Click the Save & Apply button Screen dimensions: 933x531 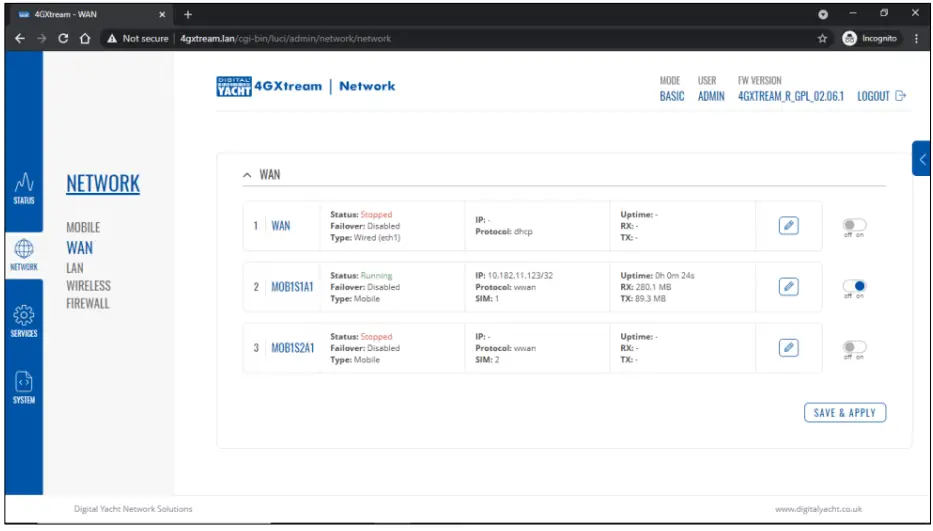click(x=845, y=413)
